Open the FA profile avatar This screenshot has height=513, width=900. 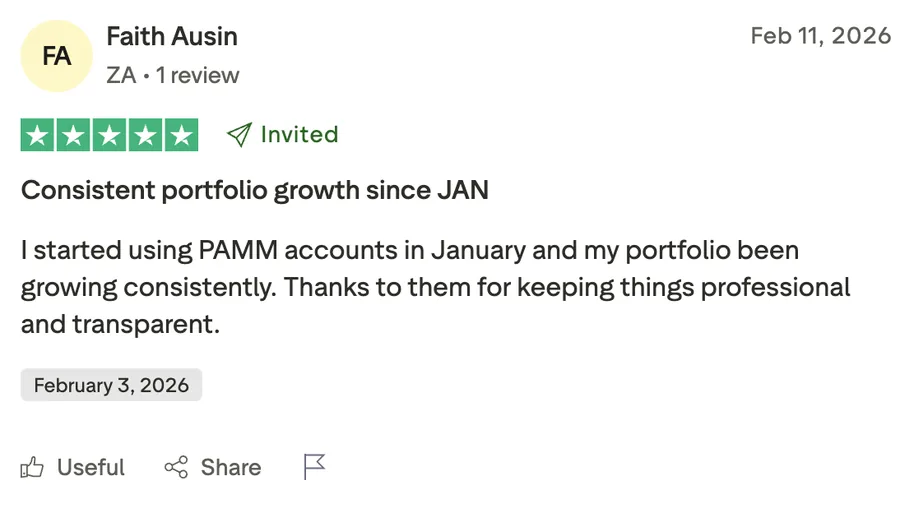pyautogui.click(x=57, y=56)
